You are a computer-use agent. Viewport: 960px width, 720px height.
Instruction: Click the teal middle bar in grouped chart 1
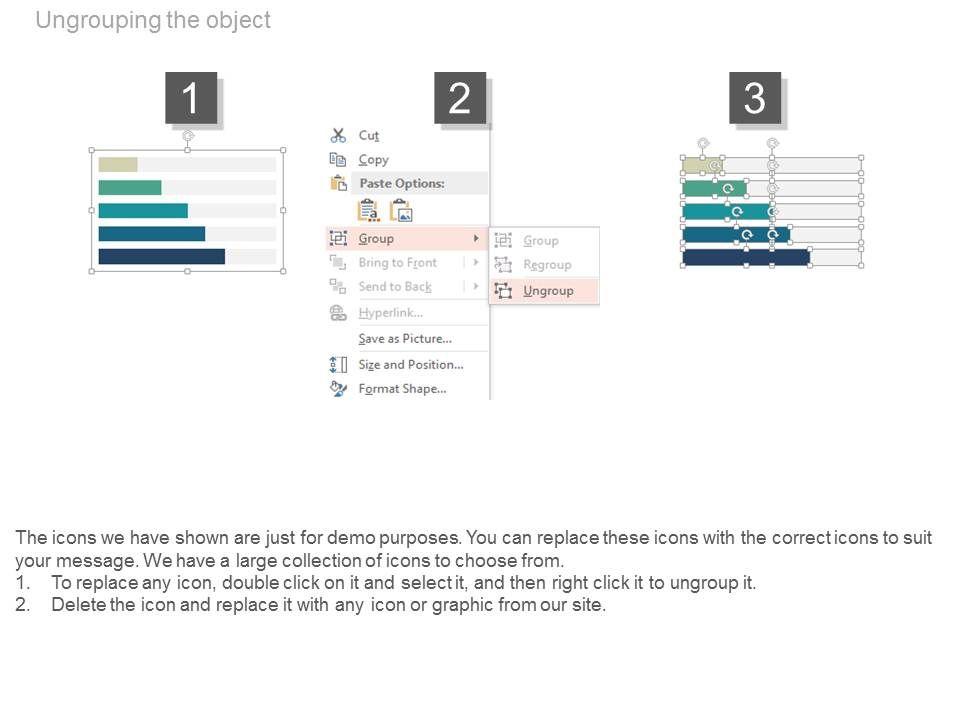[x=143, y=210]
